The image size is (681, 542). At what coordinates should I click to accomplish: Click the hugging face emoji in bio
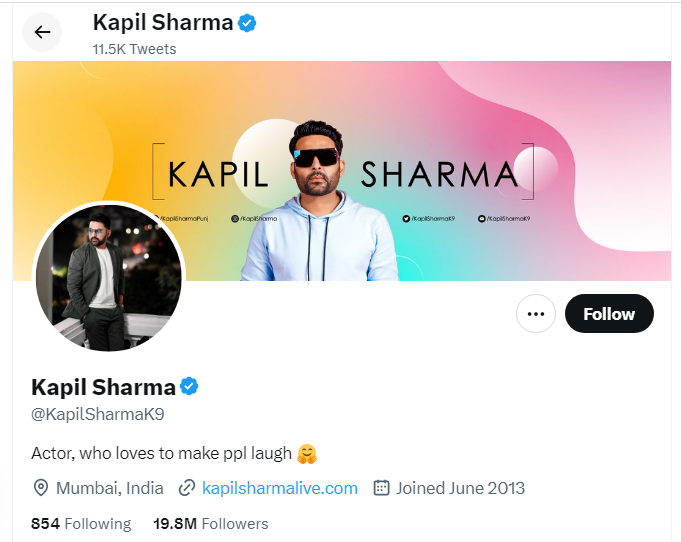coord(307,454)
